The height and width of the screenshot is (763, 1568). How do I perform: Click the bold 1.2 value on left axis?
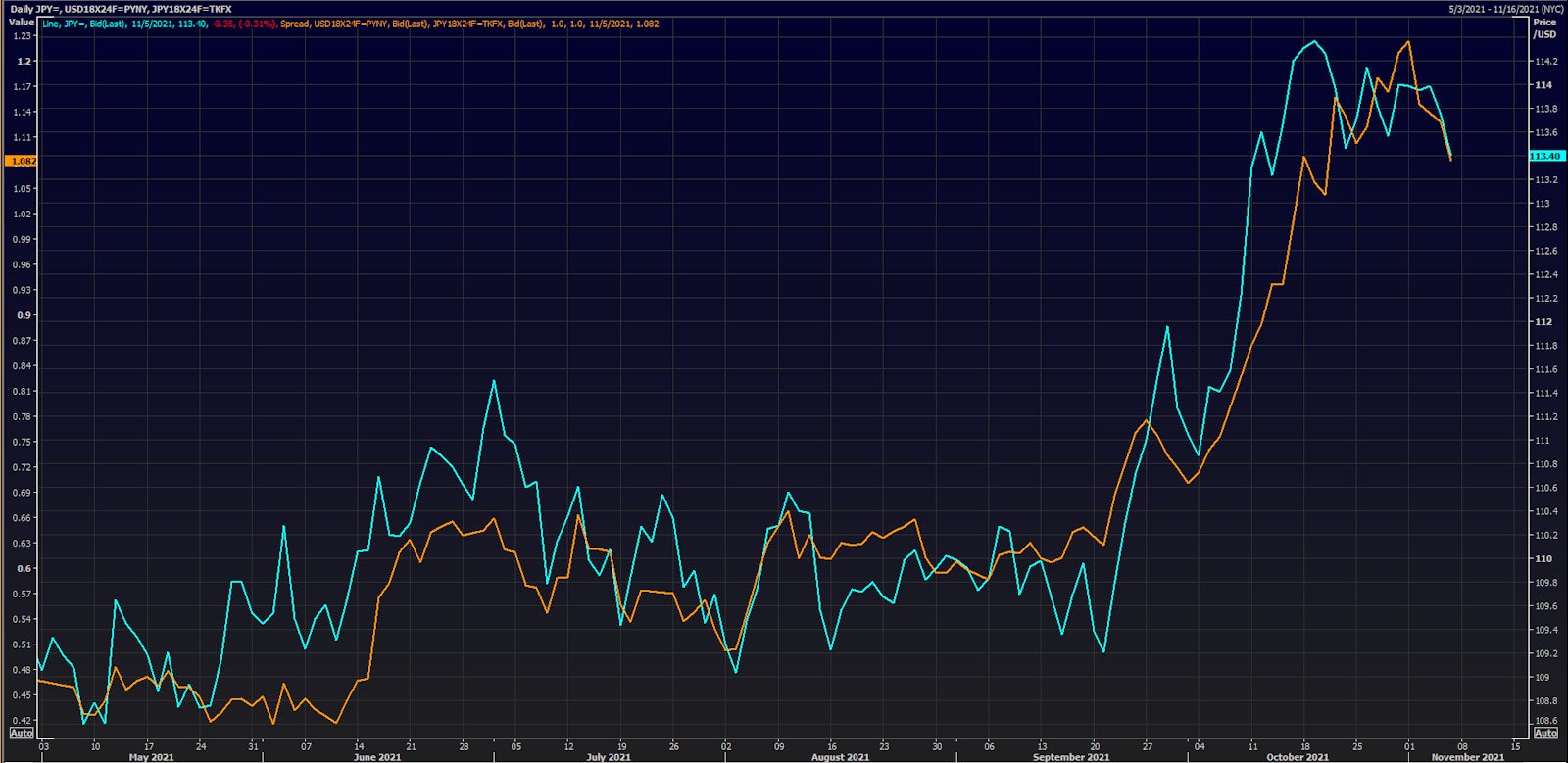(24, 62)
